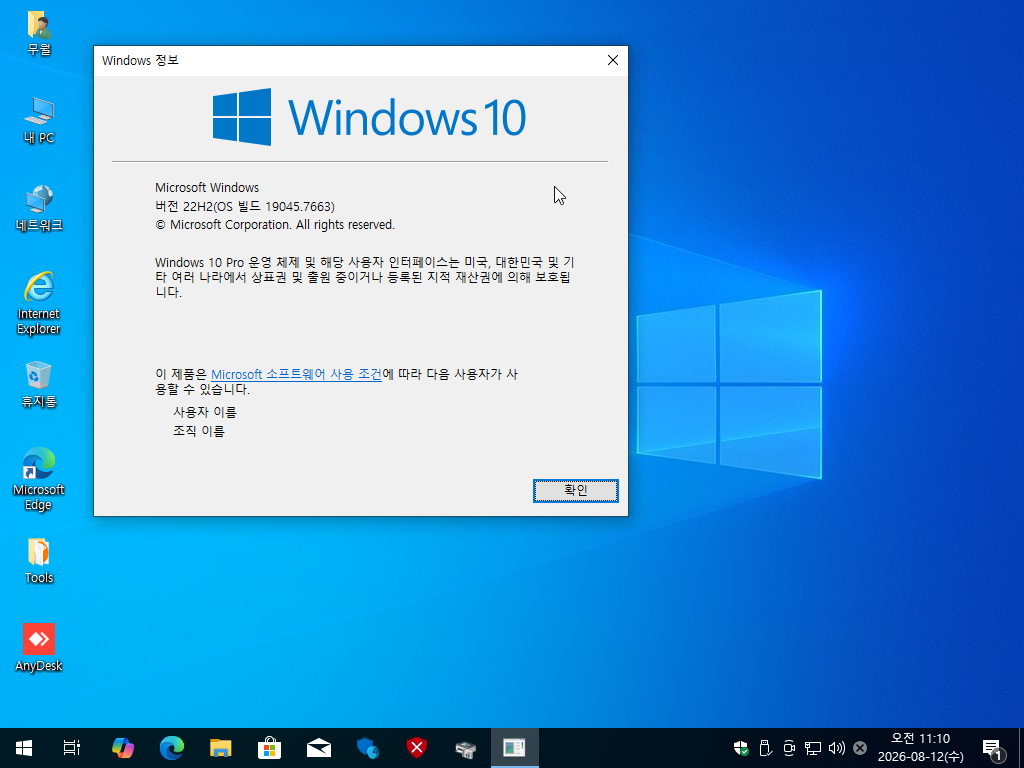
Task: Select the 휴지통 recycle bin icon
Action: coord(39,385)
